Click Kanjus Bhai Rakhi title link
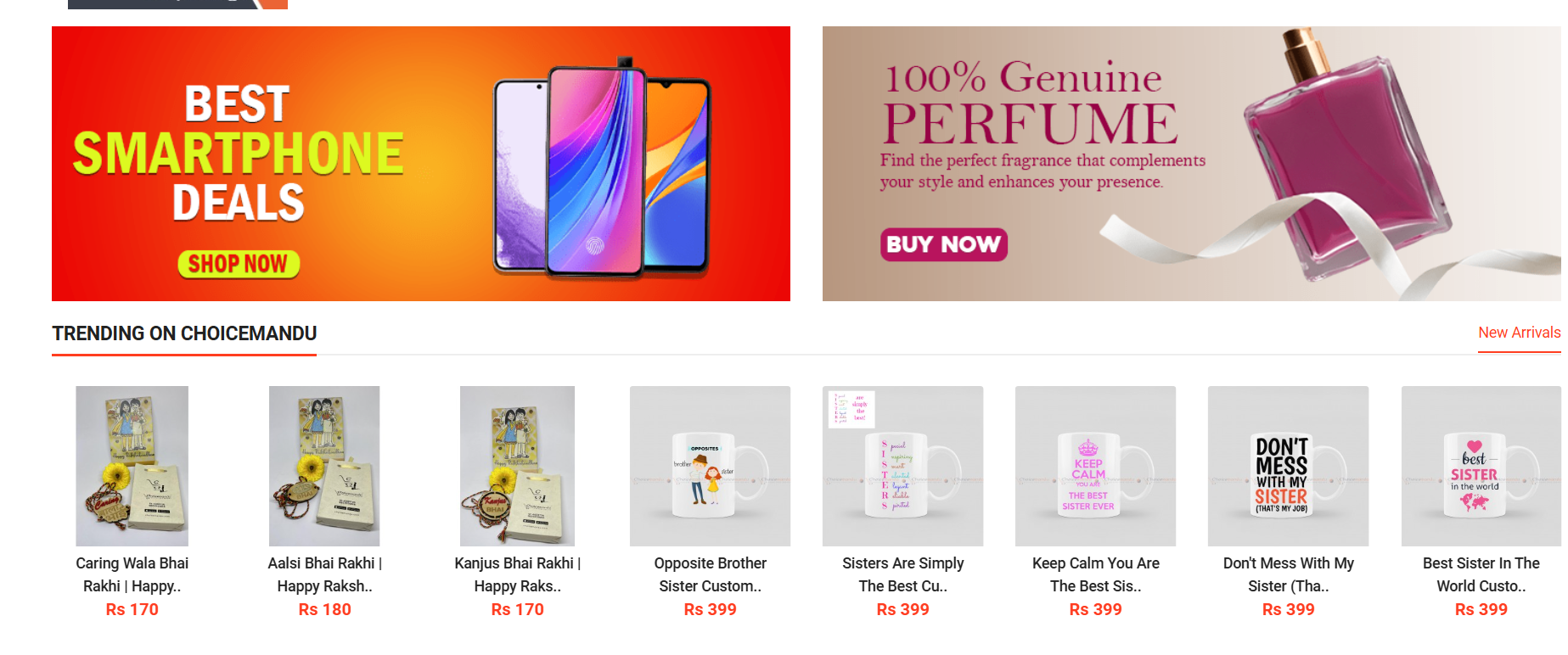The width and height of the screenshot is (1568, 655). pos(517,574)
